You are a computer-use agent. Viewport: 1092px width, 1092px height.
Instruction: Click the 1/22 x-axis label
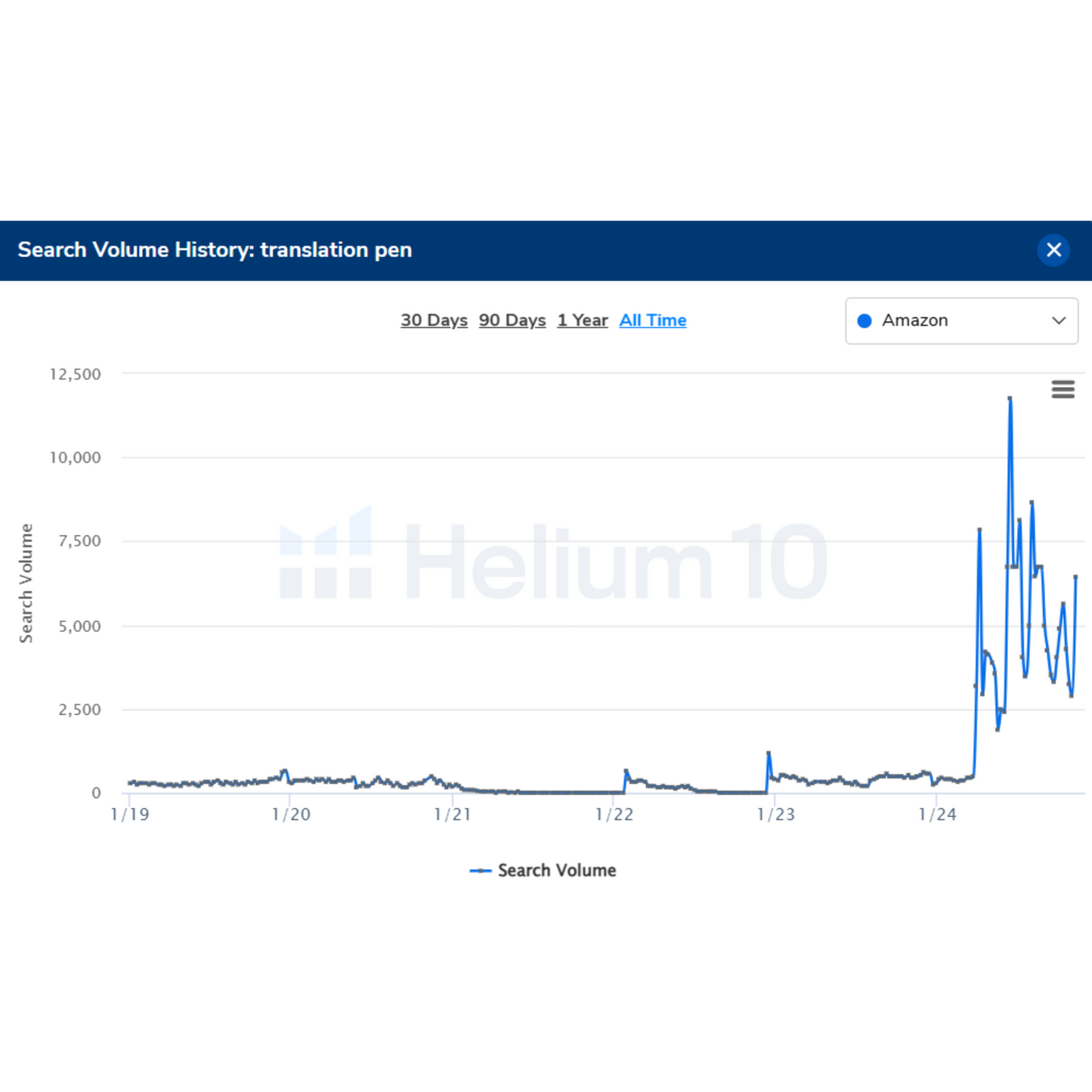click(x=614, y=815)
